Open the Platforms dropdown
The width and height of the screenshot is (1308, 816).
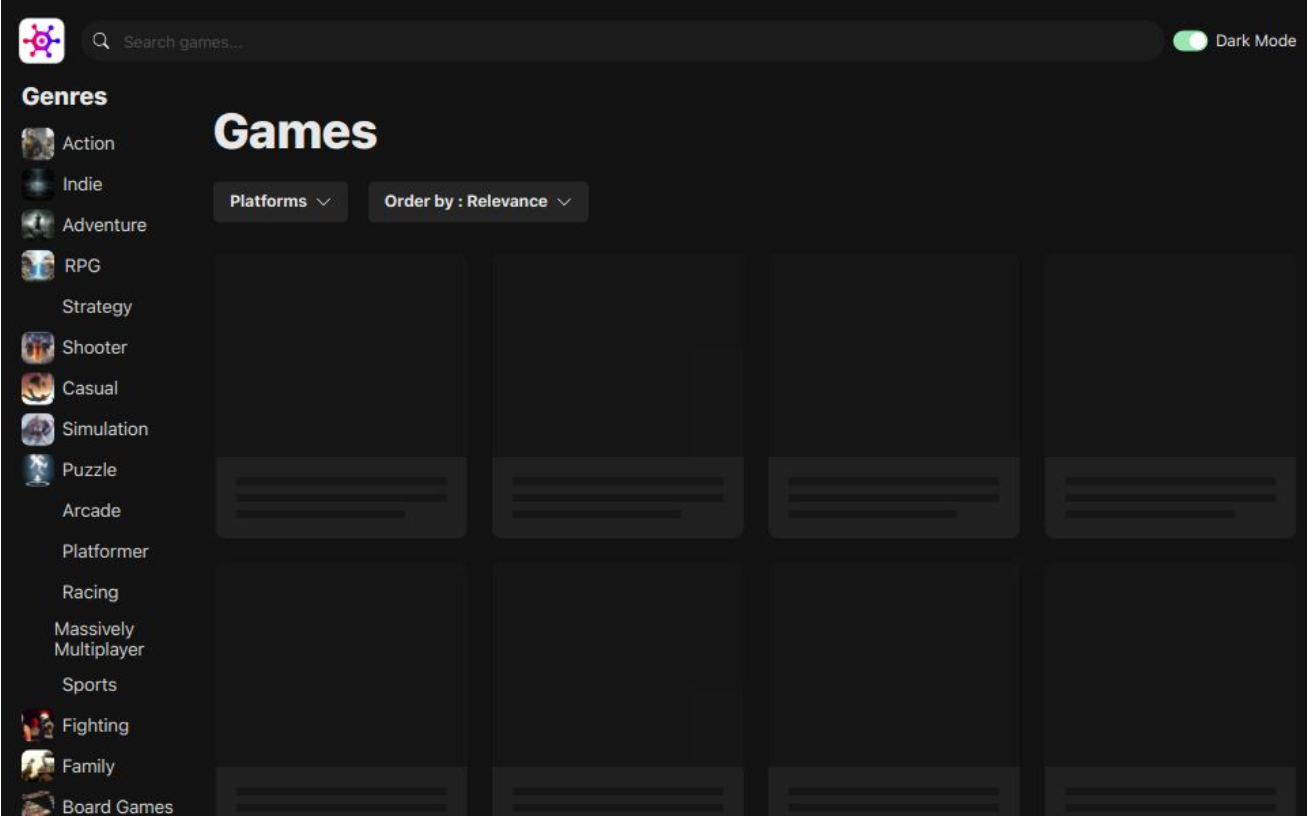point(280,202)
